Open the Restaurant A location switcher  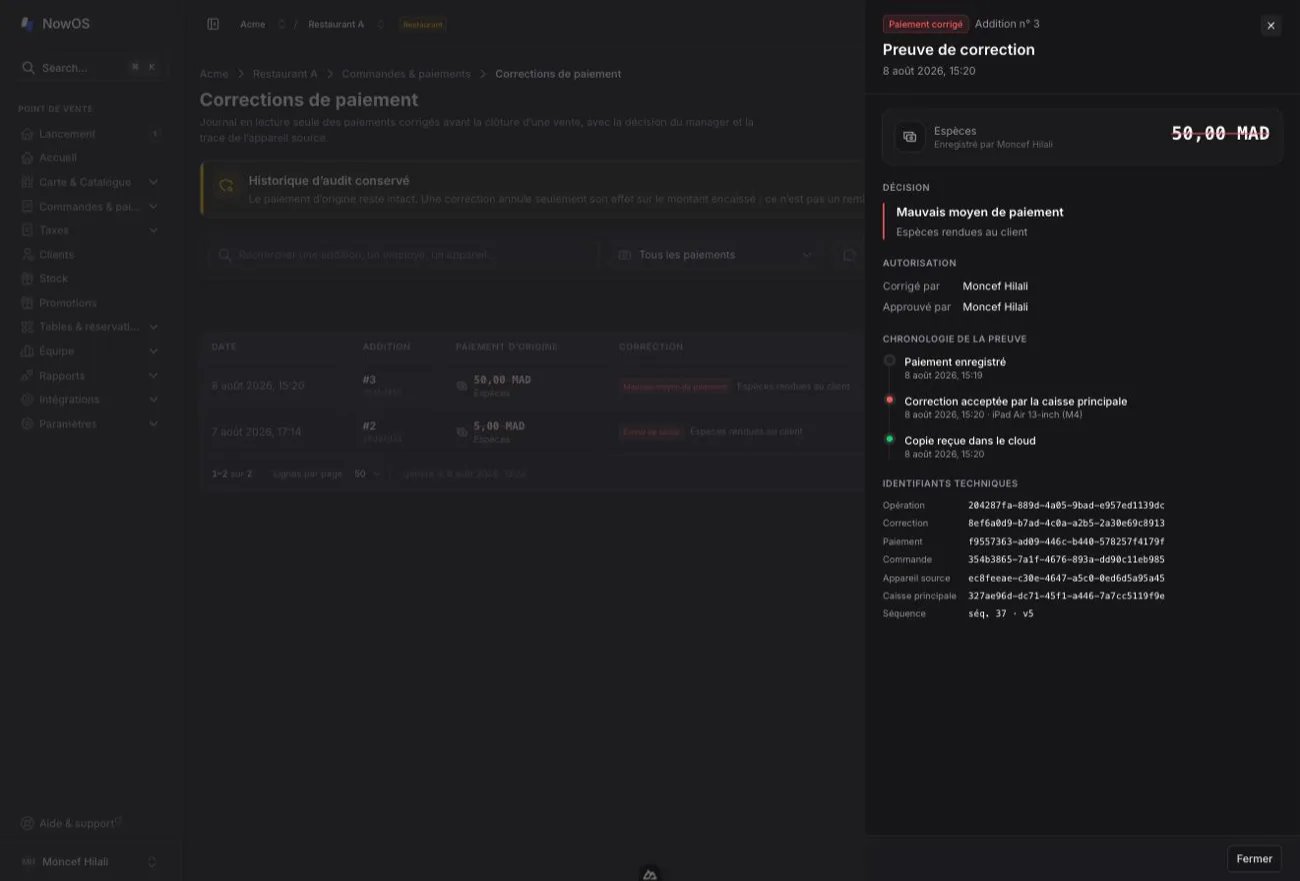pos(345,24)
